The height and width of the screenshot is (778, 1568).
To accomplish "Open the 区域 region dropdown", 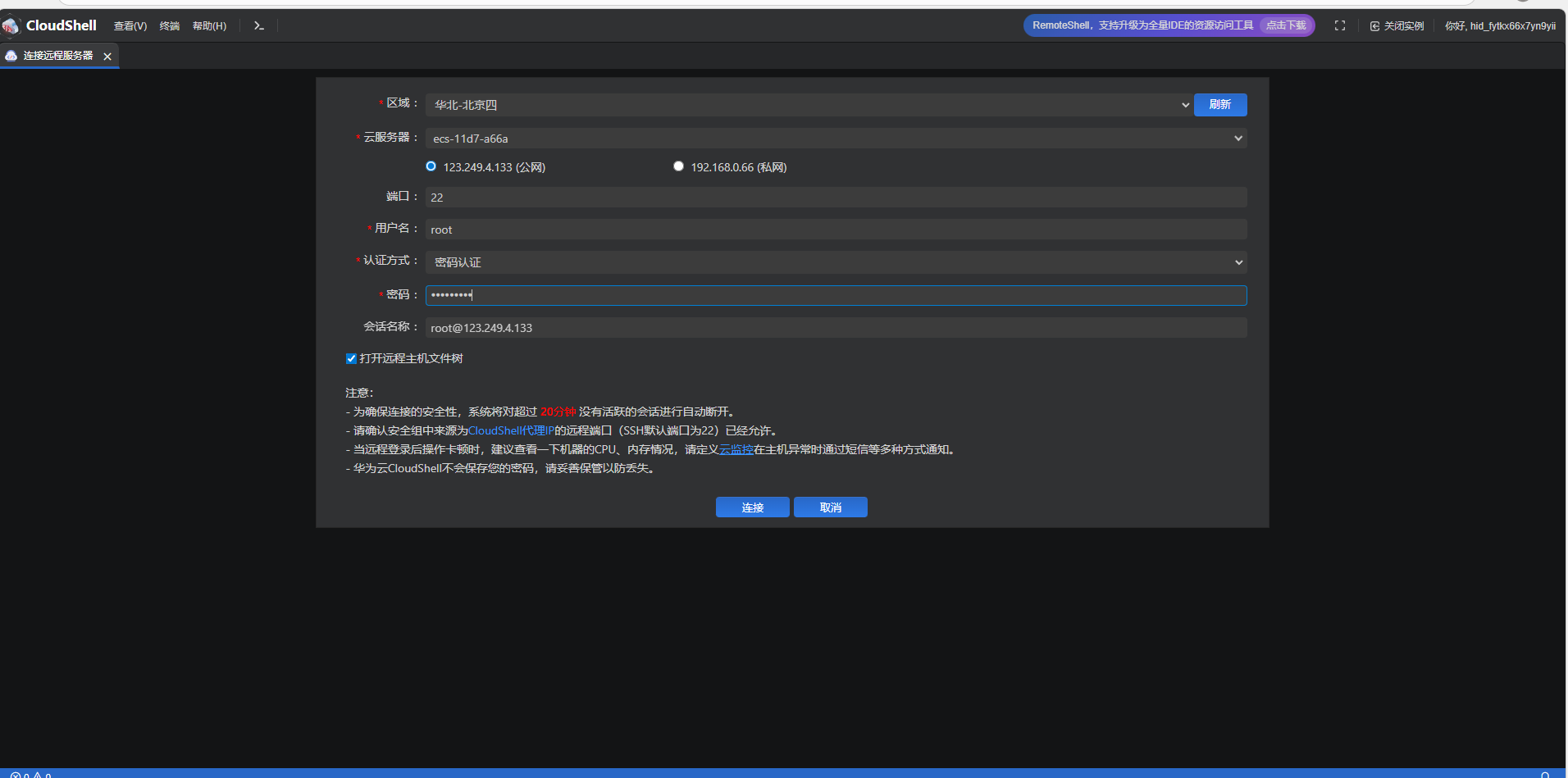I will [809, 105].
